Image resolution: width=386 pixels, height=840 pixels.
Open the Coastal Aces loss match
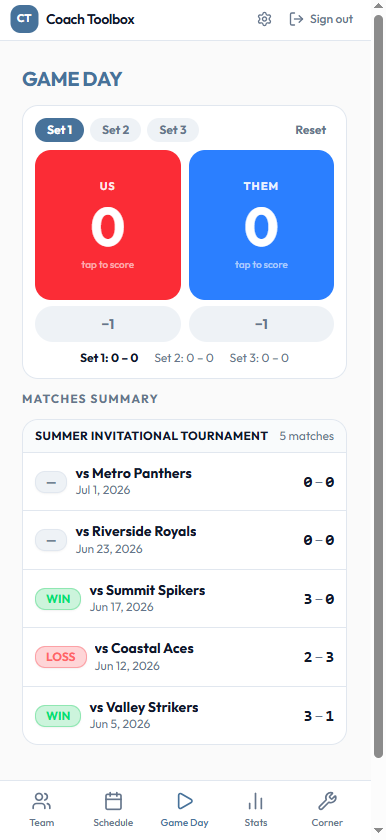[x=184, y=657]
